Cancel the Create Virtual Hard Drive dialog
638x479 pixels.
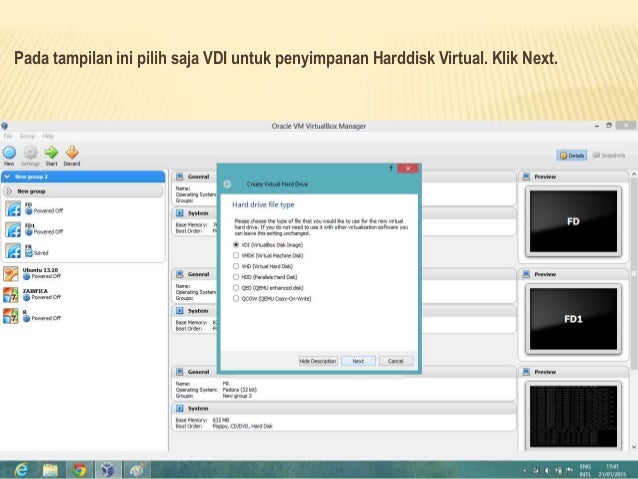click(x=395, y=361)
